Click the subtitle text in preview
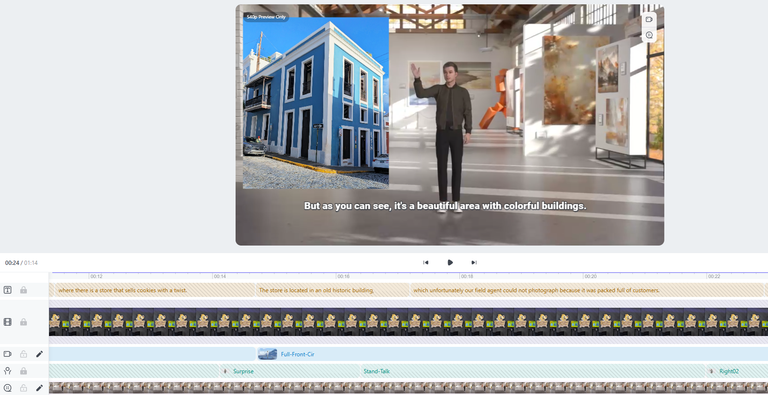The width and height of the screenshot is (768, 395). (x=445, y=206)
